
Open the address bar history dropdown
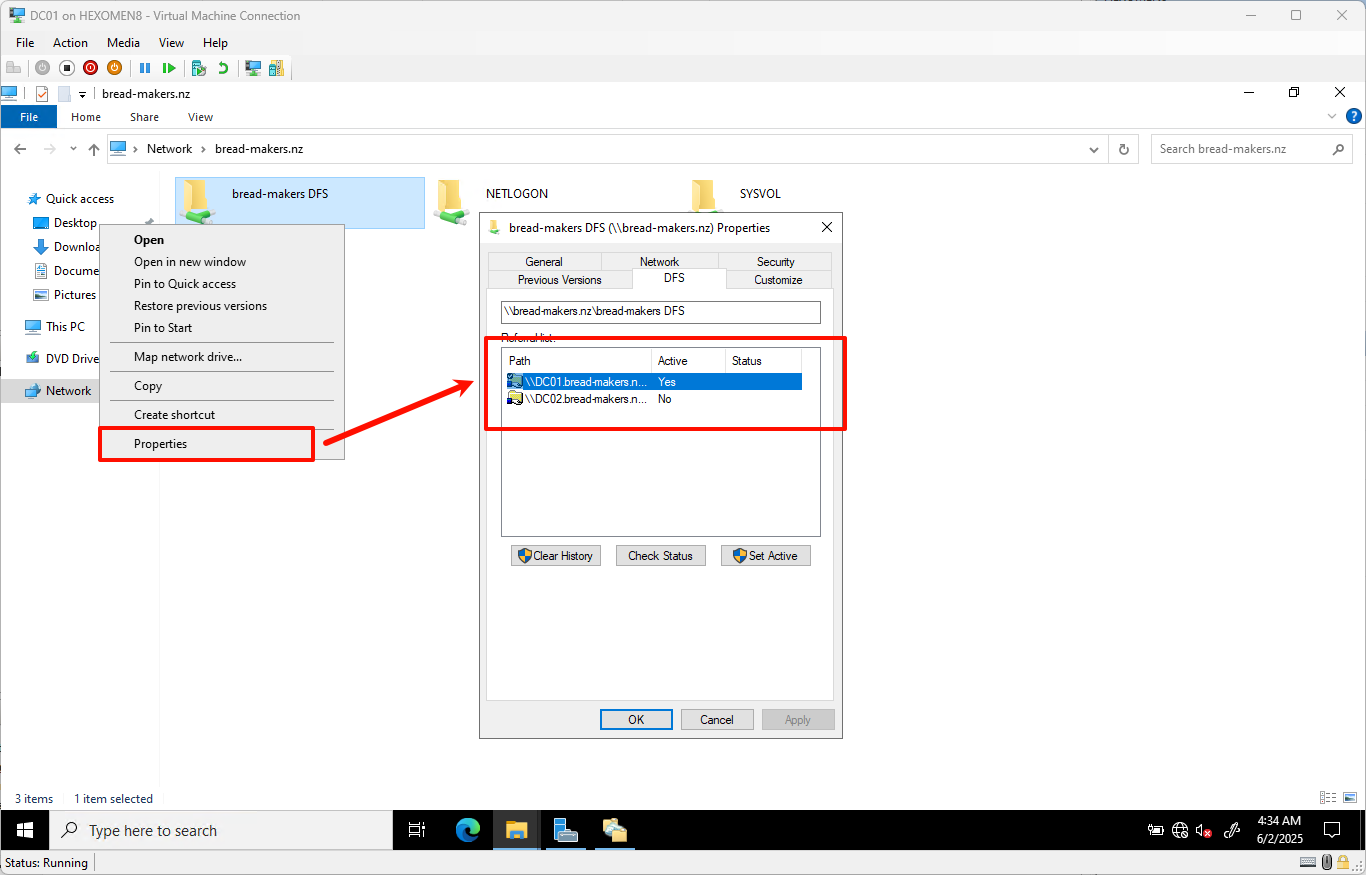[x=1093, y=148]
